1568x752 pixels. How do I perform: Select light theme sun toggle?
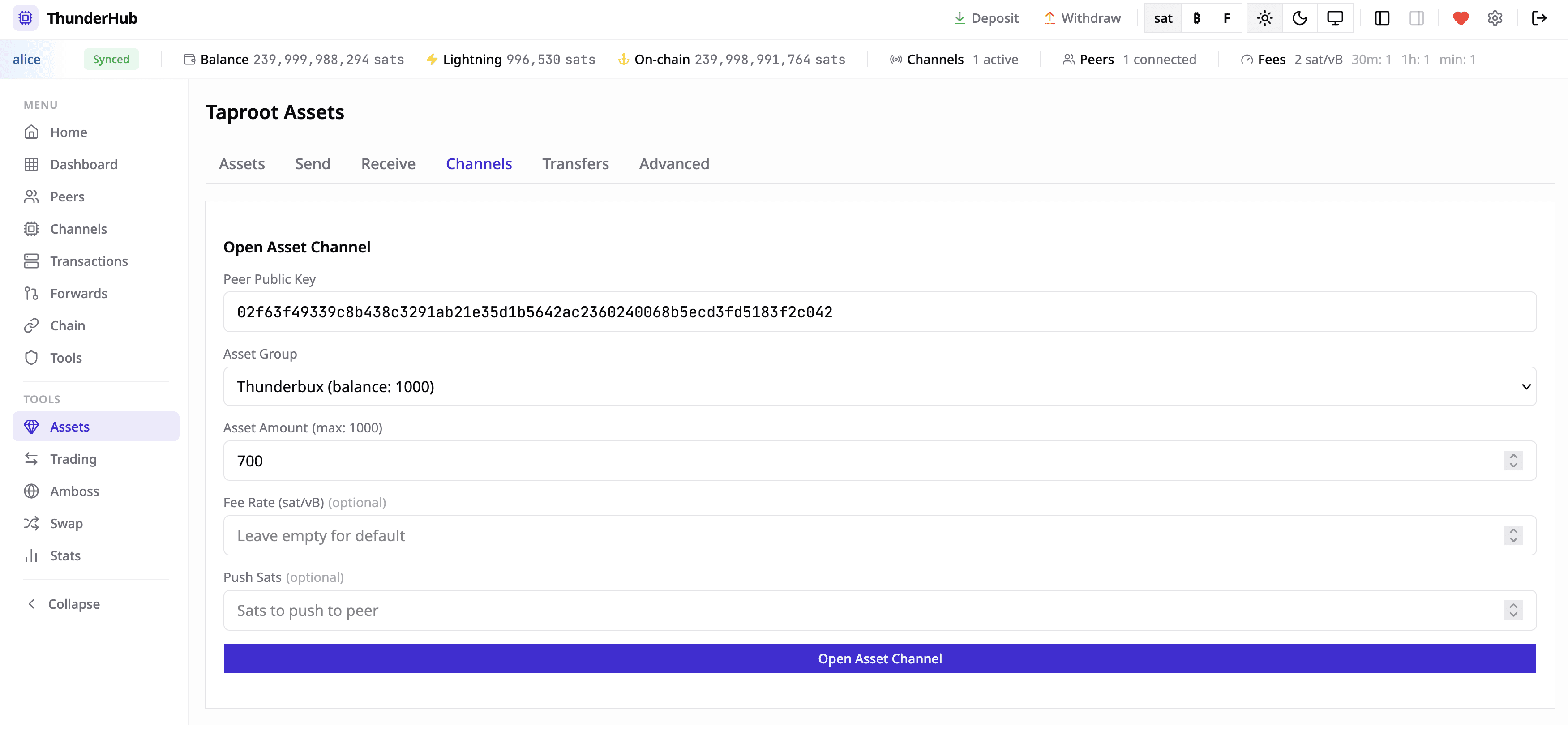tap(1264, 18)
